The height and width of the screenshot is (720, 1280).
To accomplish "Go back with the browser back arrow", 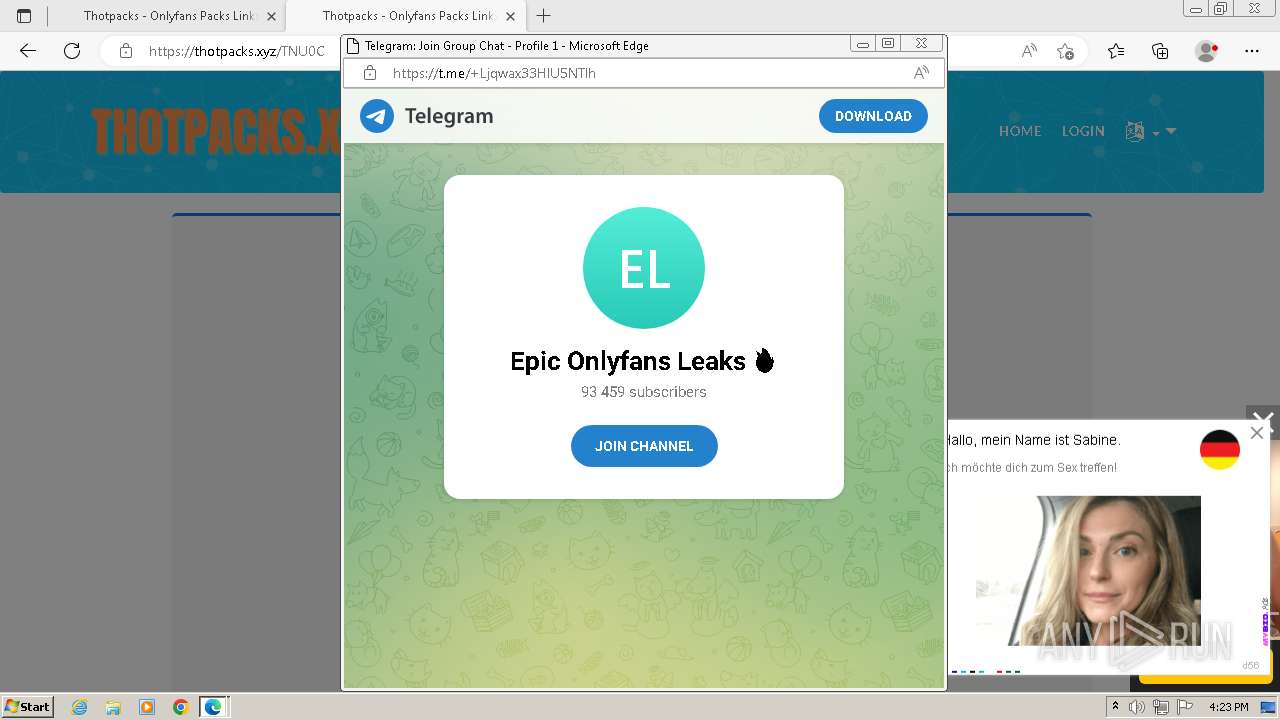I will click(28, 51).
